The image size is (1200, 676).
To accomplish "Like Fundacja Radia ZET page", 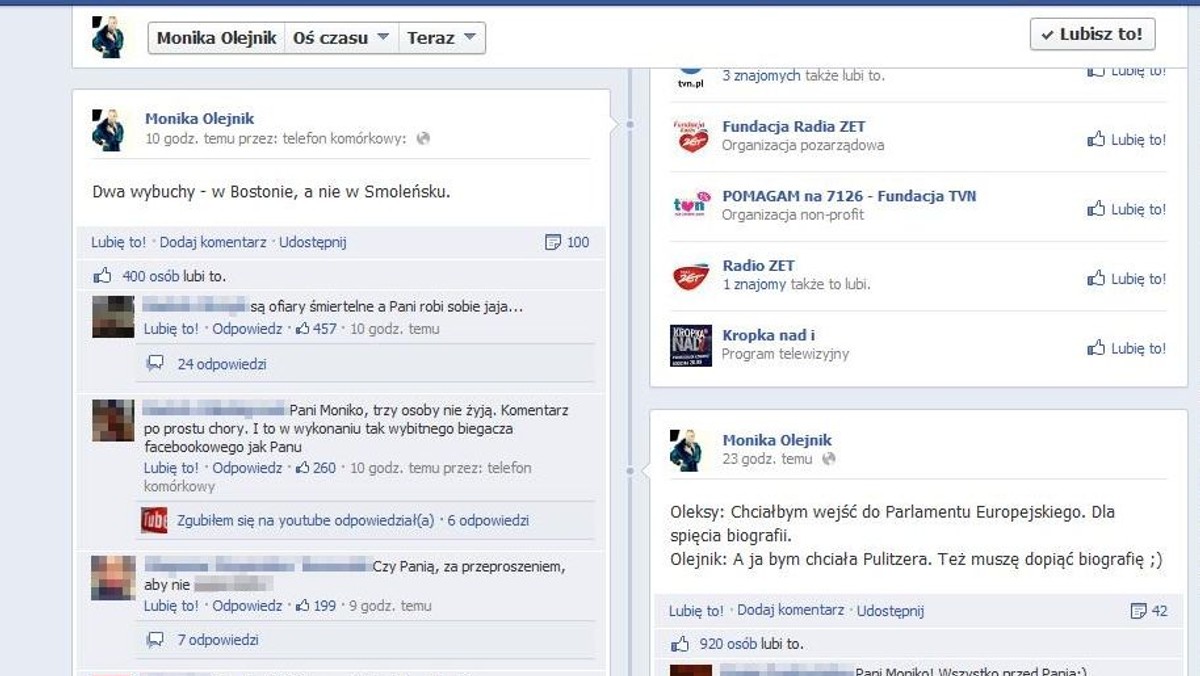I will (x=1126, y=140).
